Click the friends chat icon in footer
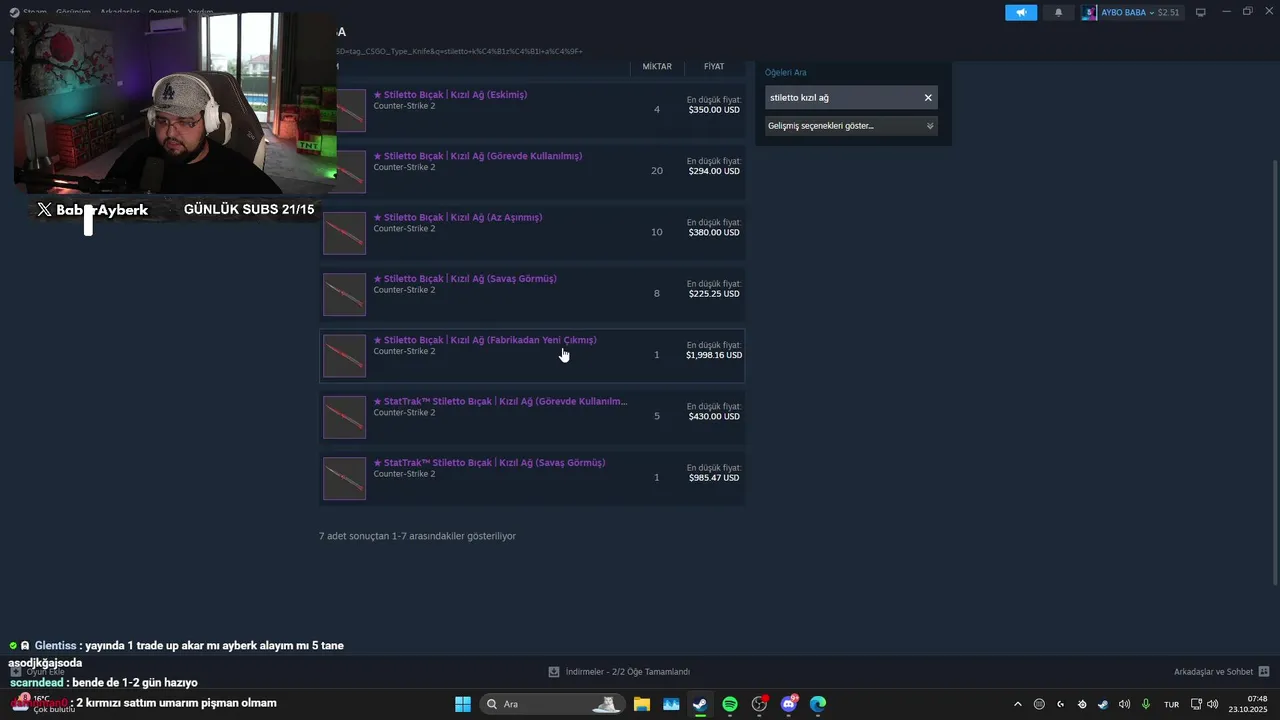Viewport: 1280px width, 720px height. coord(1264,672)
